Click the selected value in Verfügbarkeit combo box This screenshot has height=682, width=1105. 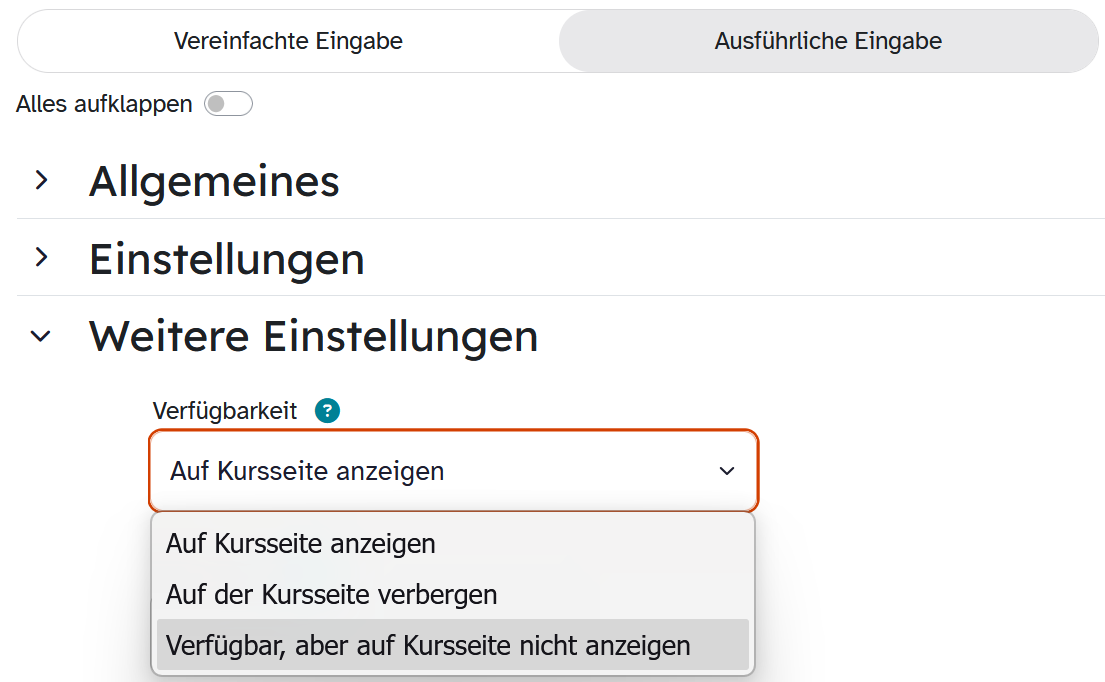click(x=307, y=471)
